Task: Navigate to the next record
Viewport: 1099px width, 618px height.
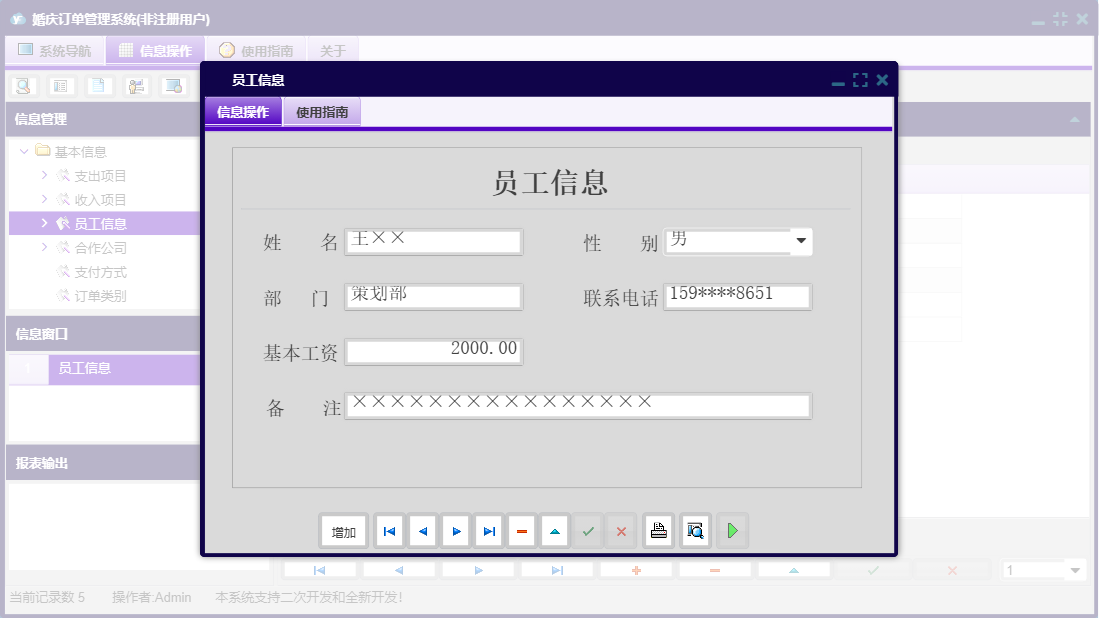Action: tap(456, 531)
